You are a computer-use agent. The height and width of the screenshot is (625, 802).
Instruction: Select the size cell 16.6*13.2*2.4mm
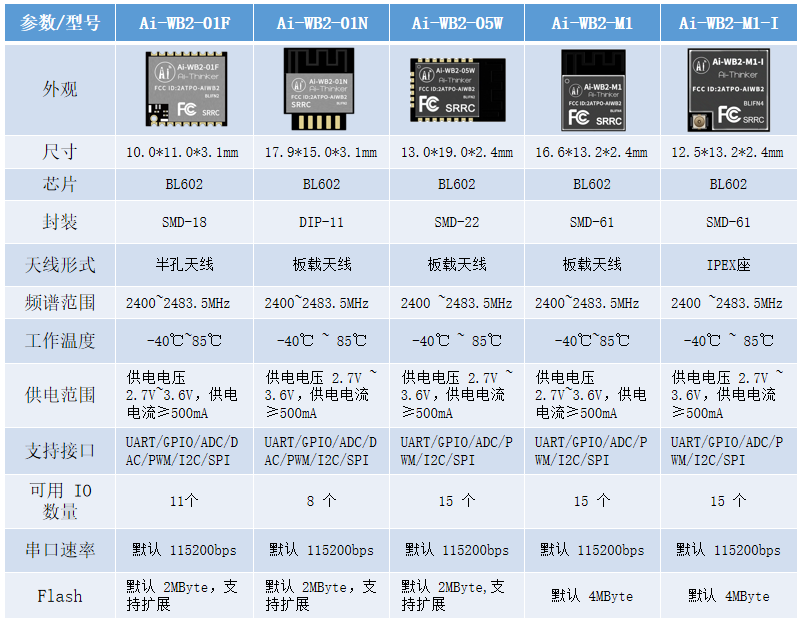(x=591, y=152)
